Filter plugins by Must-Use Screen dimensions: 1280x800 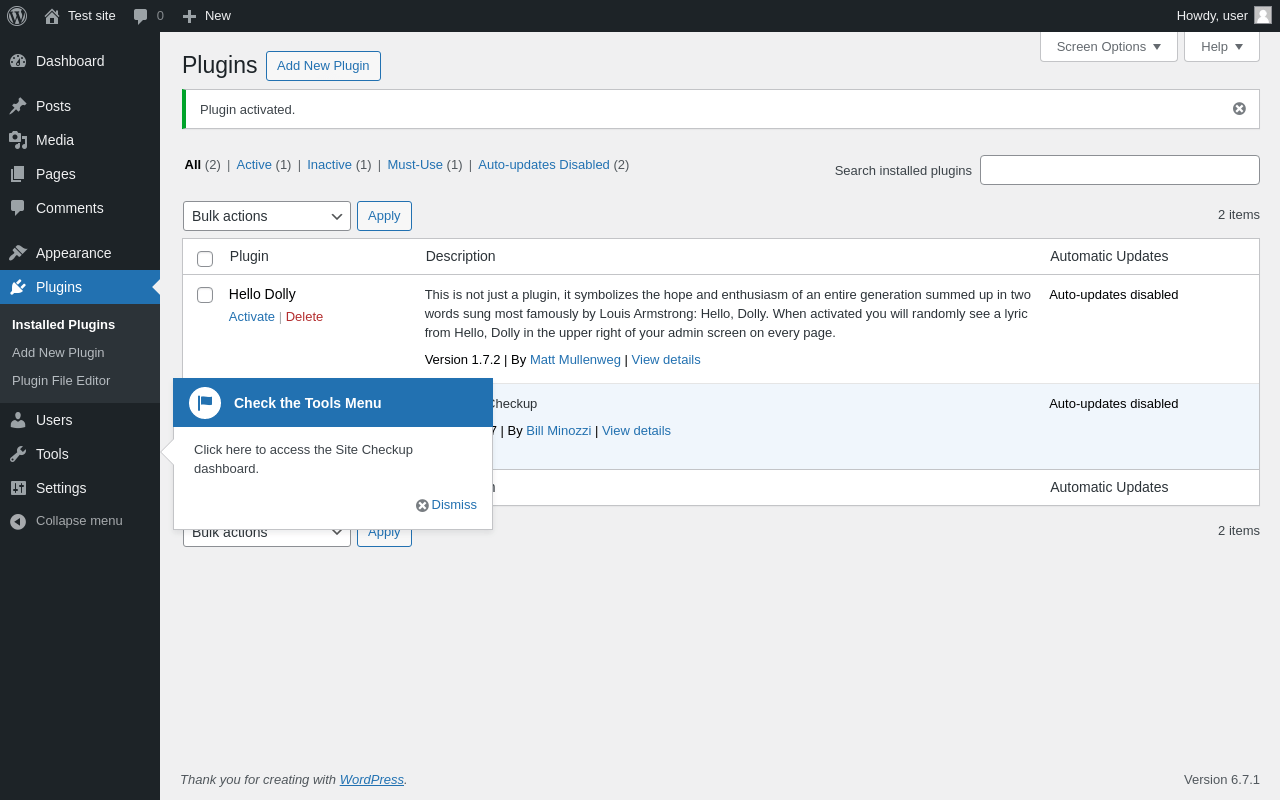click(x=415, y=165)
